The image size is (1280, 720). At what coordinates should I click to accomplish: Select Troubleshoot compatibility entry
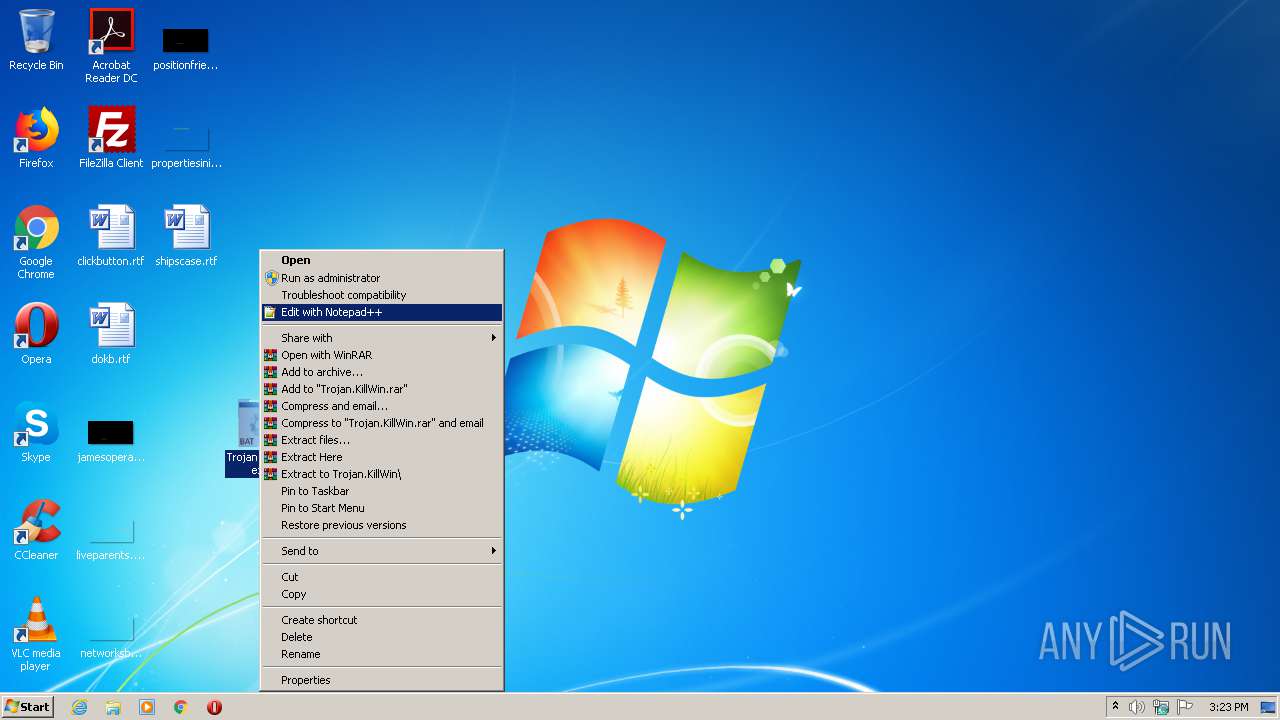click(x=382, y=295)
